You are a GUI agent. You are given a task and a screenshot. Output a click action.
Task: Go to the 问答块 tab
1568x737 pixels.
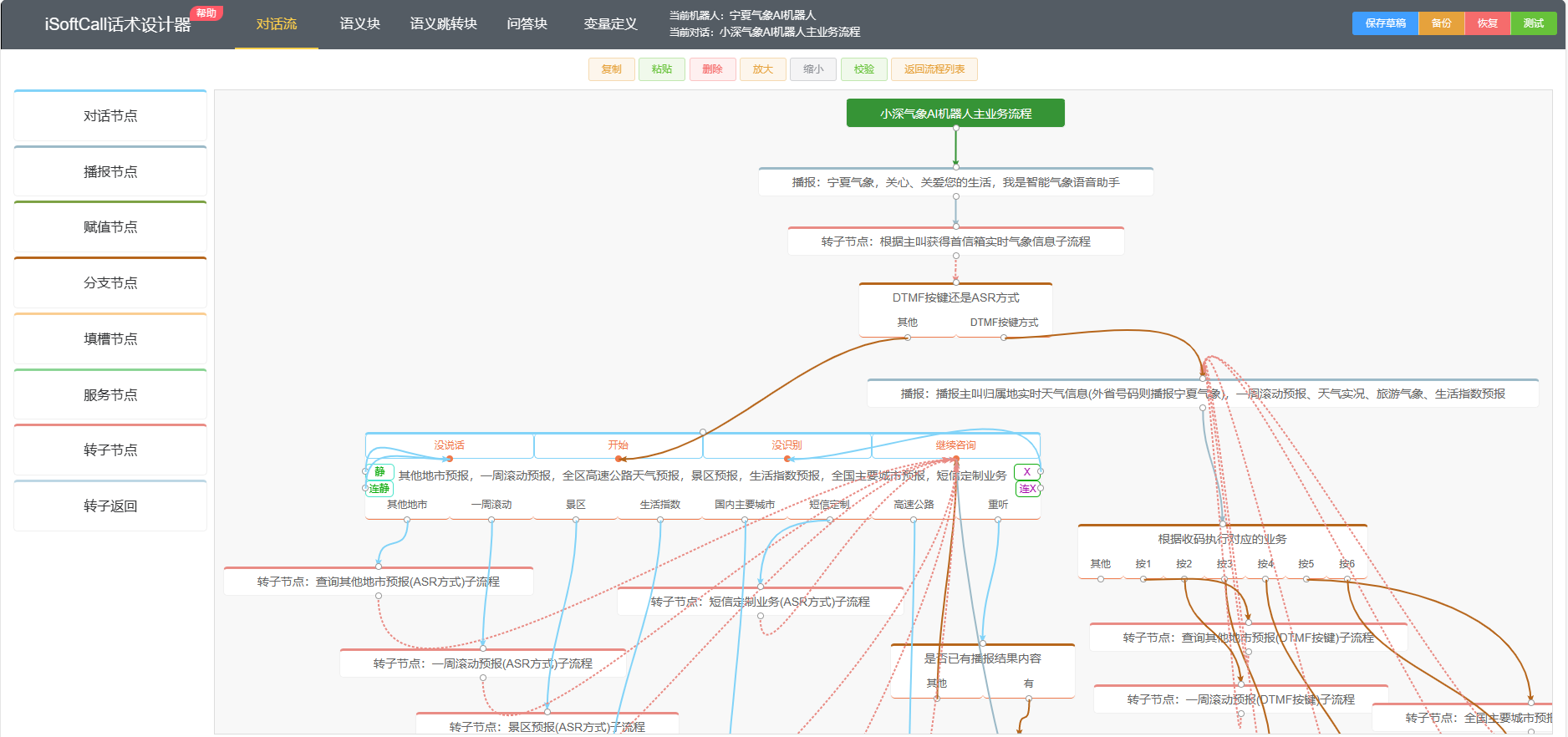527,24
